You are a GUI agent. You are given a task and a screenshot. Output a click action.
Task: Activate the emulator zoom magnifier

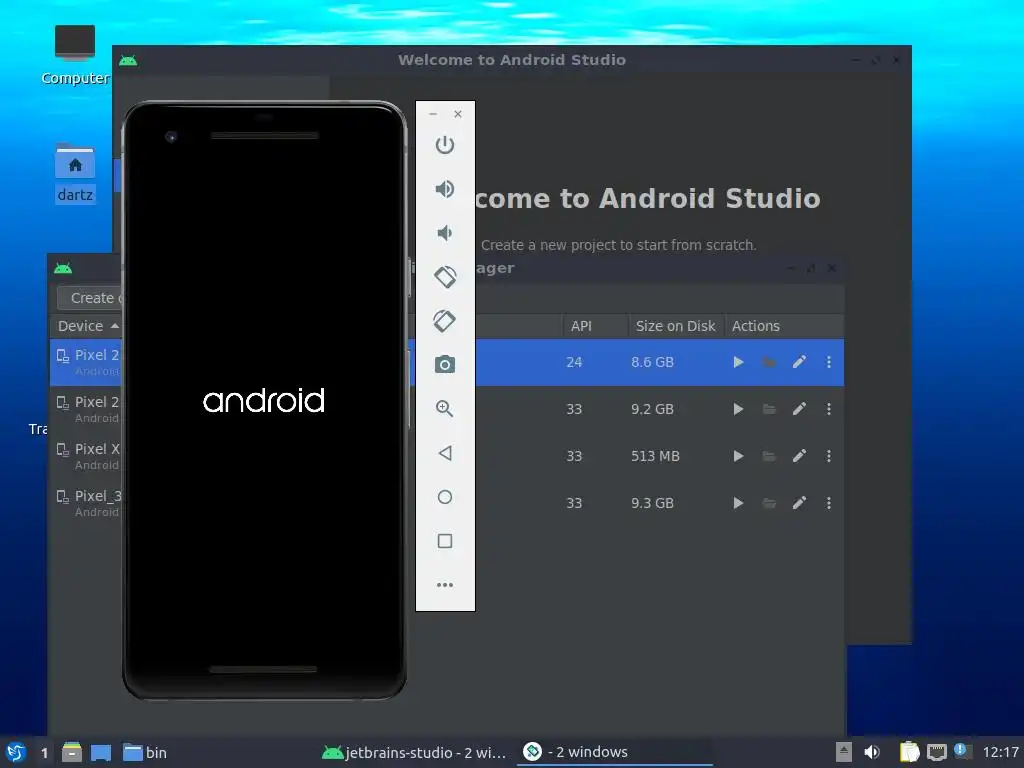pos(445,409)
